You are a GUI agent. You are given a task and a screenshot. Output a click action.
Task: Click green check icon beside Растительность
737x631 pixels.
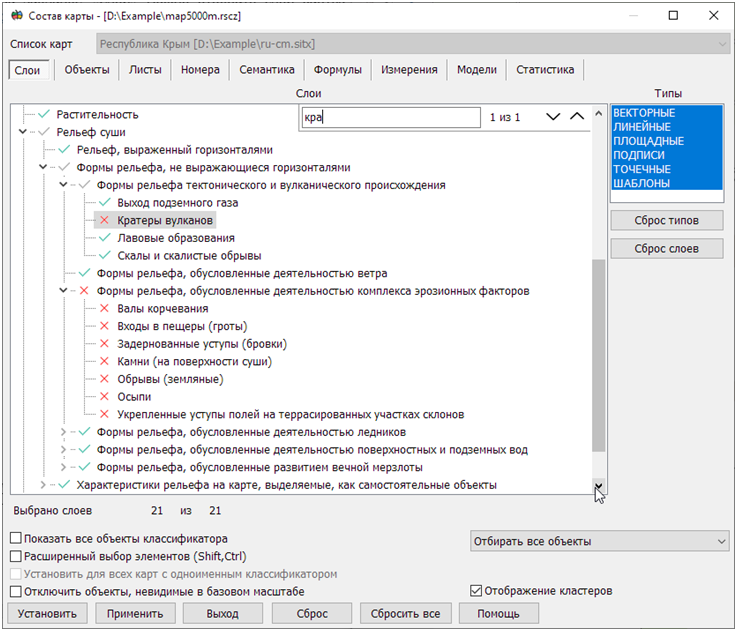tap(44, 115)
